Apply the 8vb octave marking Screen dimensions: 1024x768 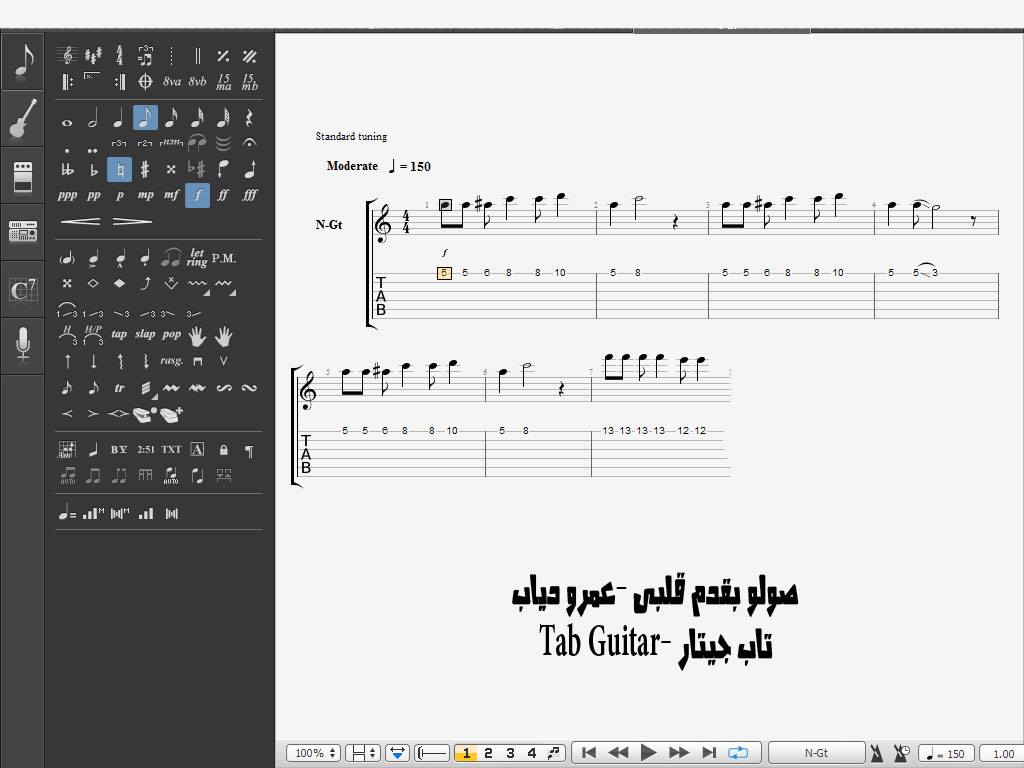[x=197, y=82]
